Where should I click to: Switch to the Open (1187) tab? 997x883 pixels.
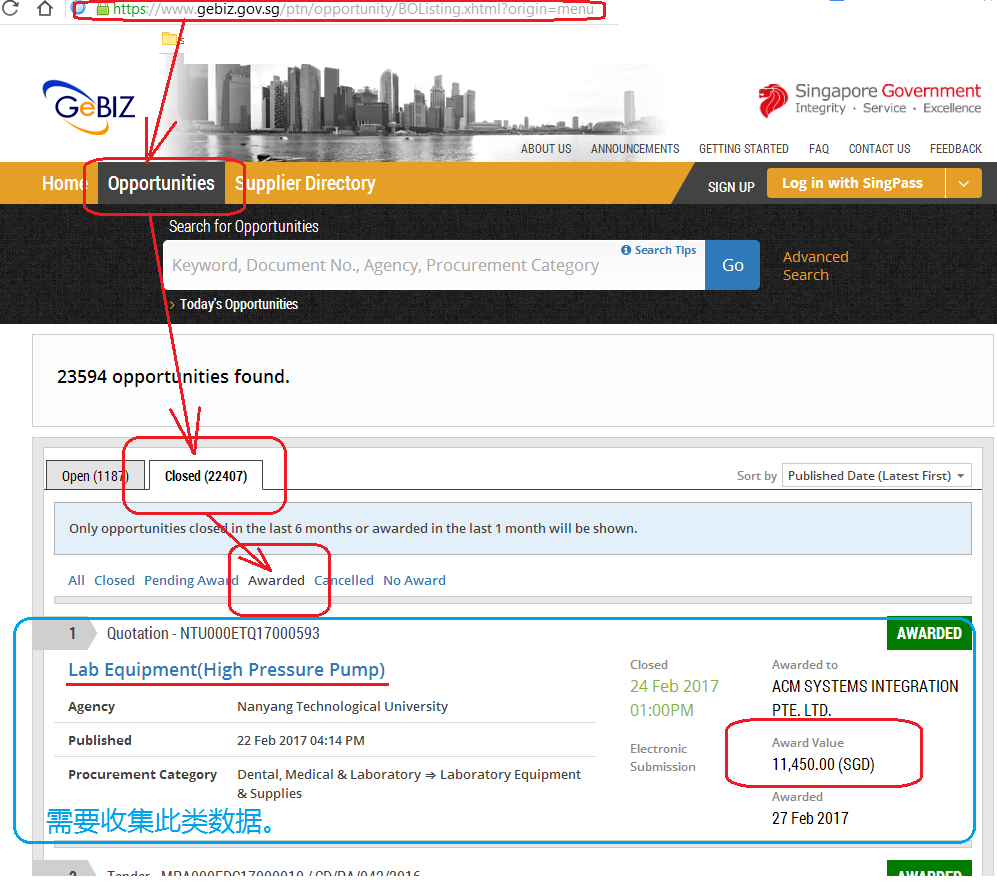[x=95, y=476]
